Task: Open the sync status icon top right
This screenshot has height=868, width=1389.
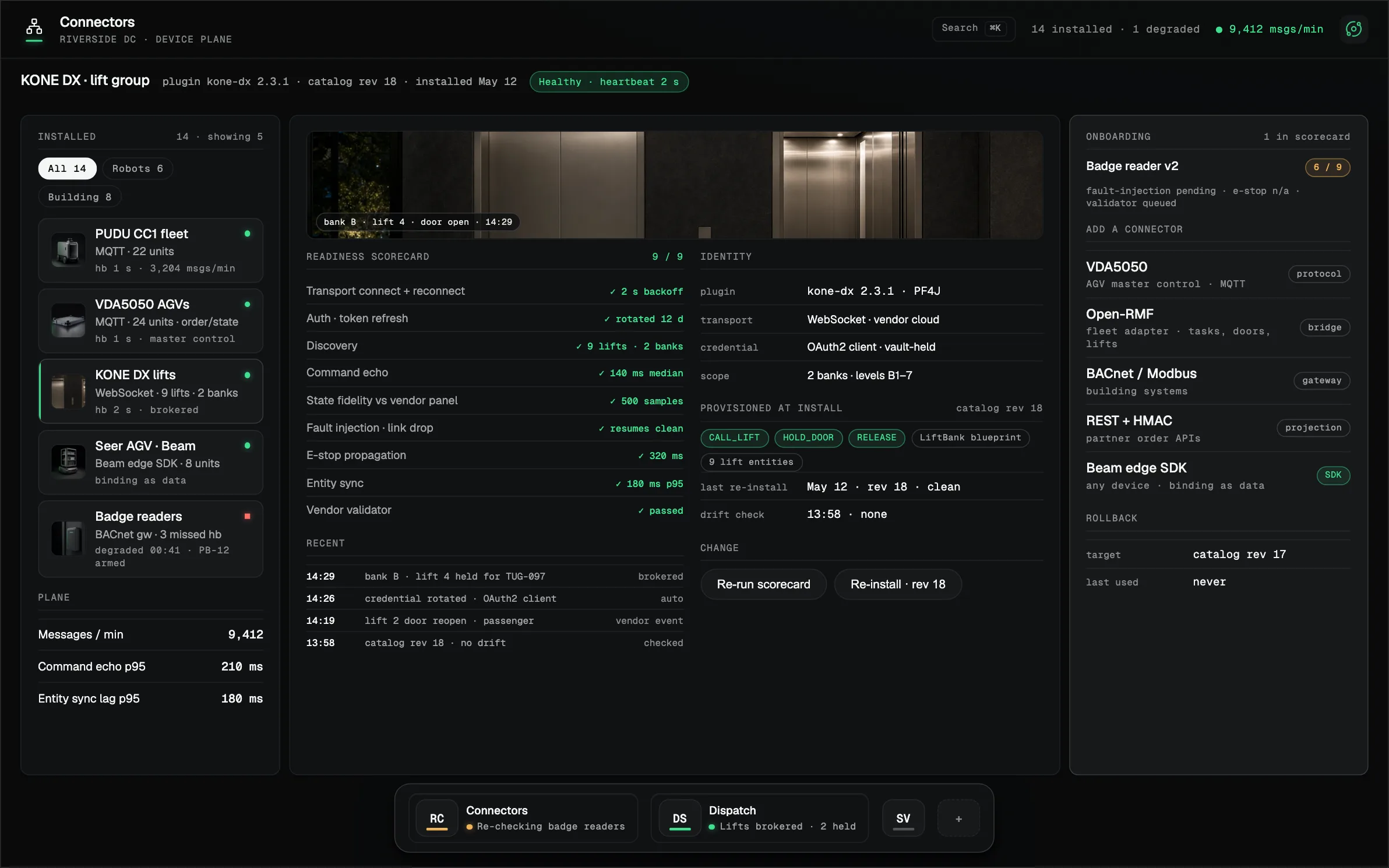Action: [1353, 29]
